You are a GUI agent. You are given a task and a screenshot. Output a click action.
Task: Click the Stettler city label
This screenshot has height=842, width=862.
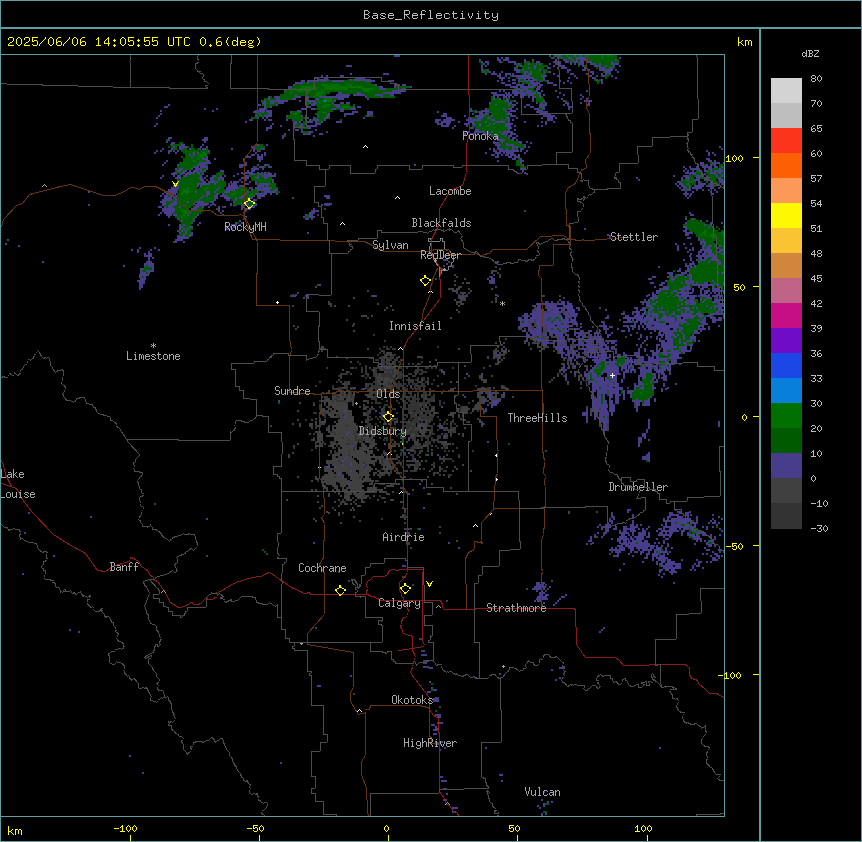tap(633, 237)
